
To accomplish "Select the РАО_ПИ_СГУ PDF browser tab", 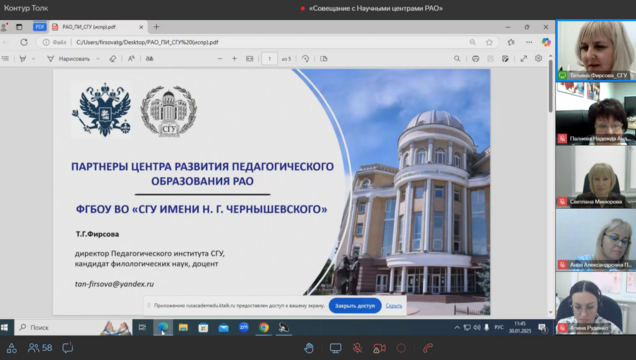I will [x=97, y=27].
